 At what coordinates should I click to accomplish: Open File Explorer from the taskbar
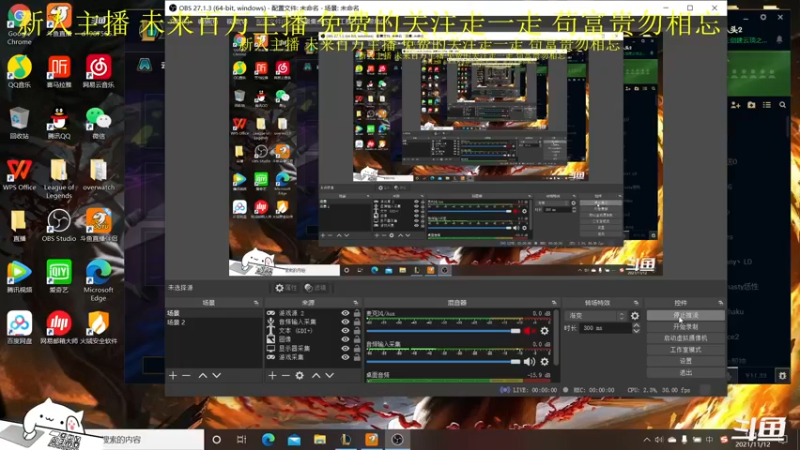[x=320, y=439]
